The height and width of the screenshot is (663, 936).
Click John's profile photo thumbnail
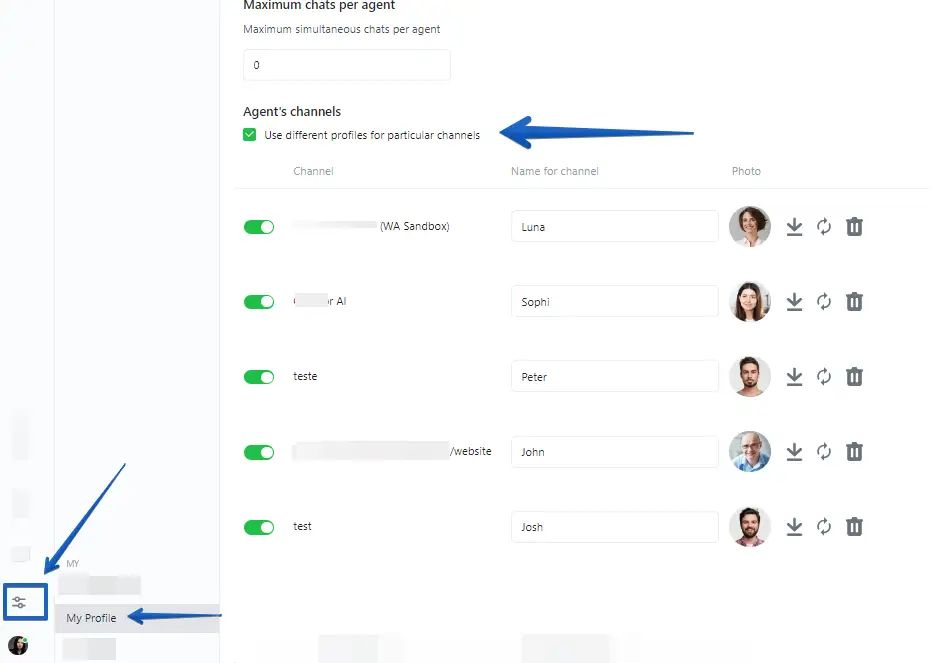750,452
